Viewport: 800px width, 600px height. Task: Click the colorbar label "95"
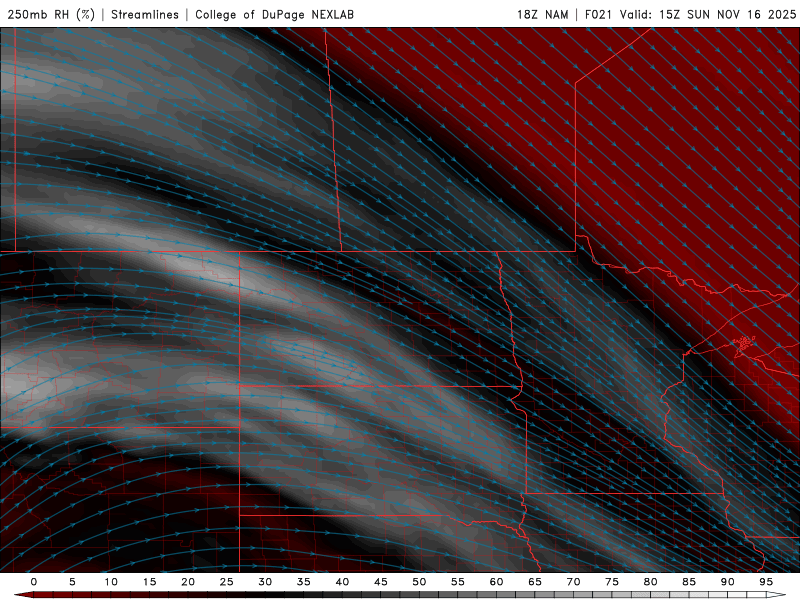tap(766, 582)
